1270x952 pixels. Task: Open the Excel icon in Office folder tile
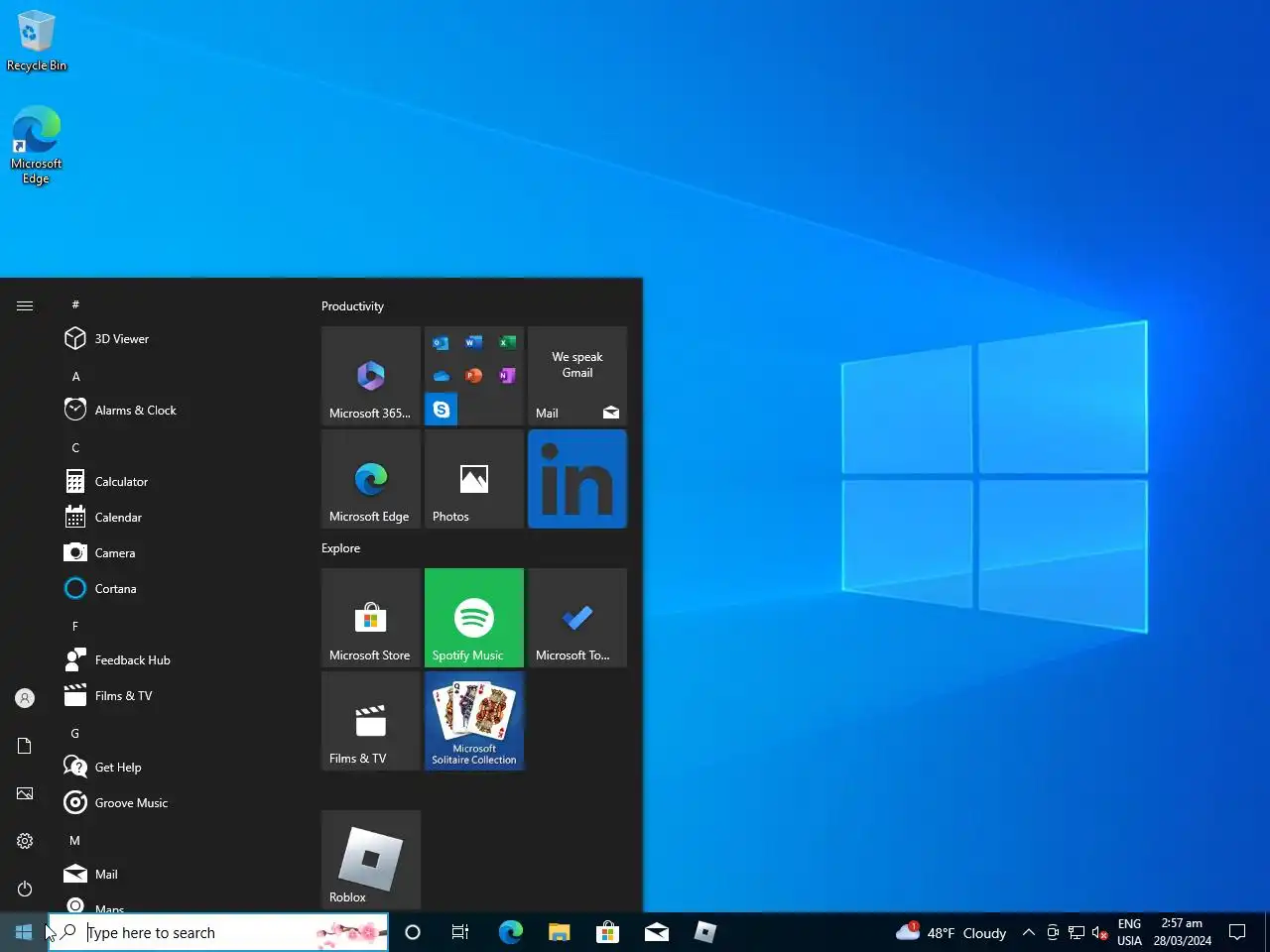click(507, 342)
